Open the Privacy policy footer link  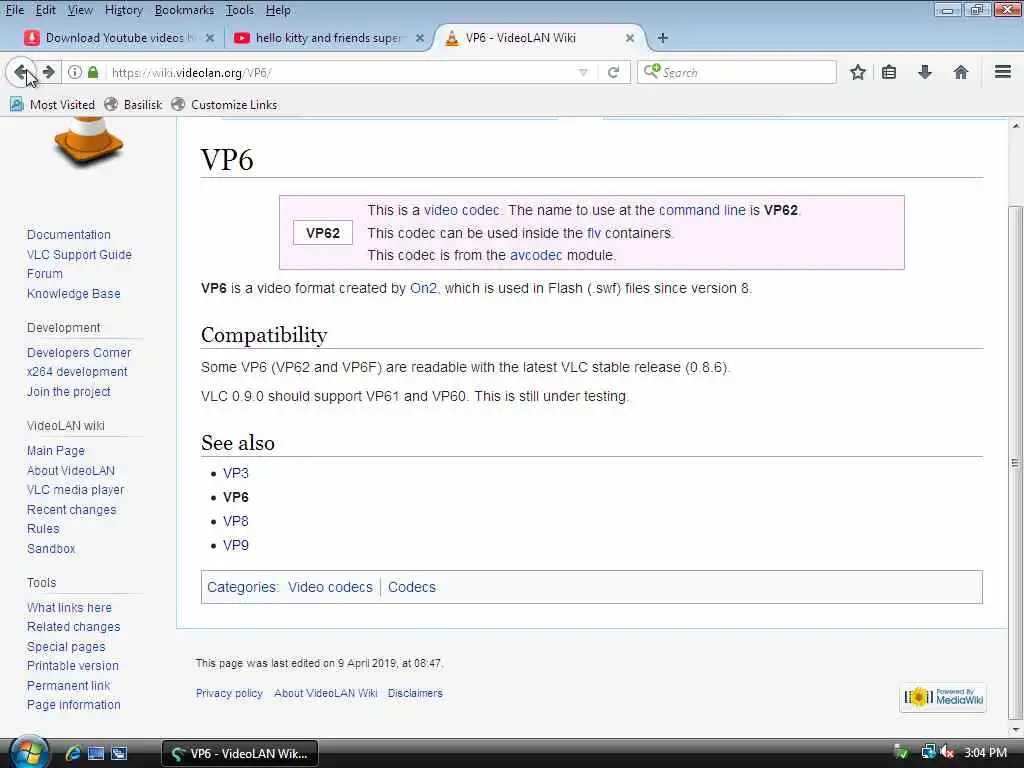click(229, 694)
